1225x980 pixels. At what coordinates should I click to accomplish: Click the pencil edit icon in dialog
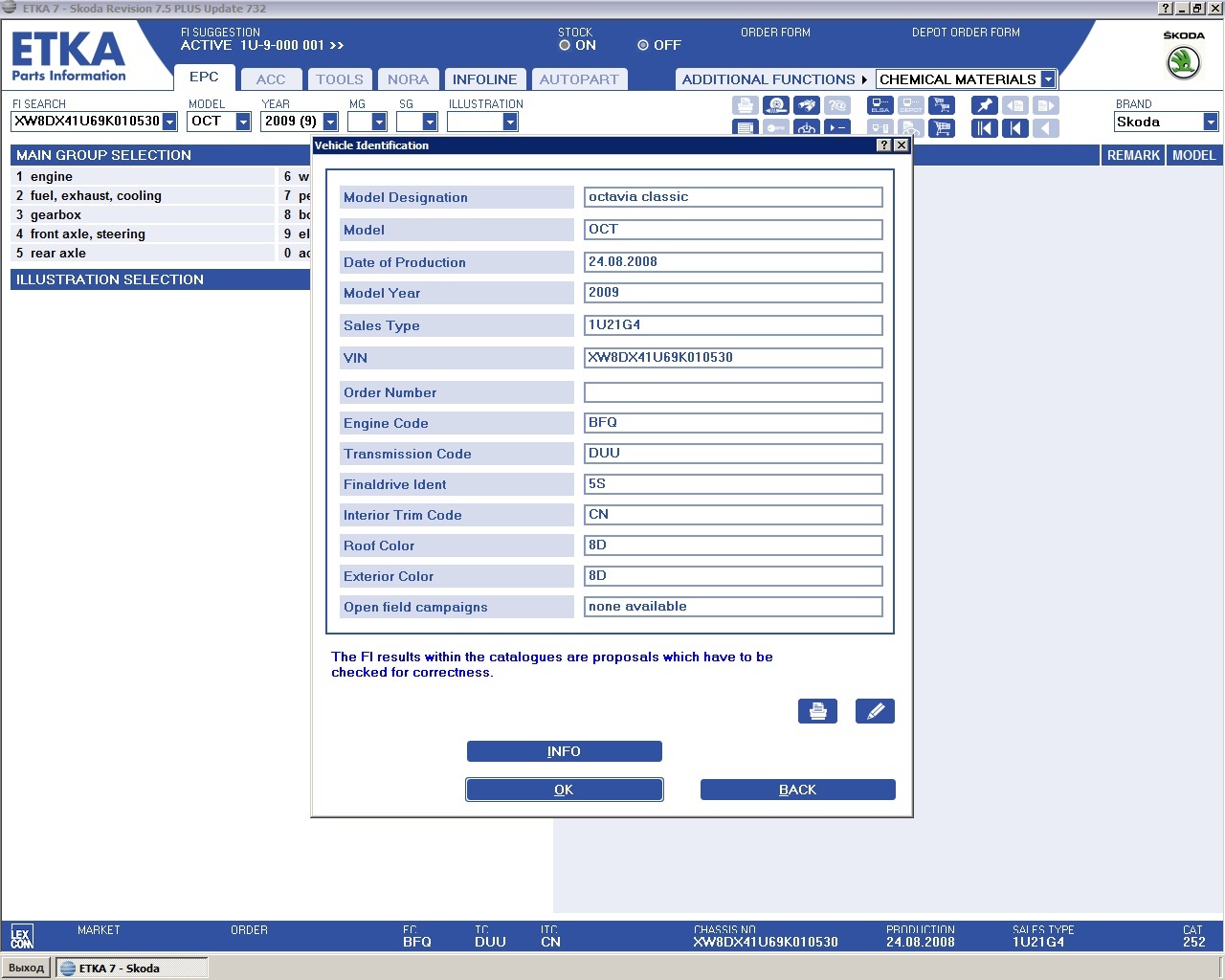pyautogui.click(x=875, y=711)
